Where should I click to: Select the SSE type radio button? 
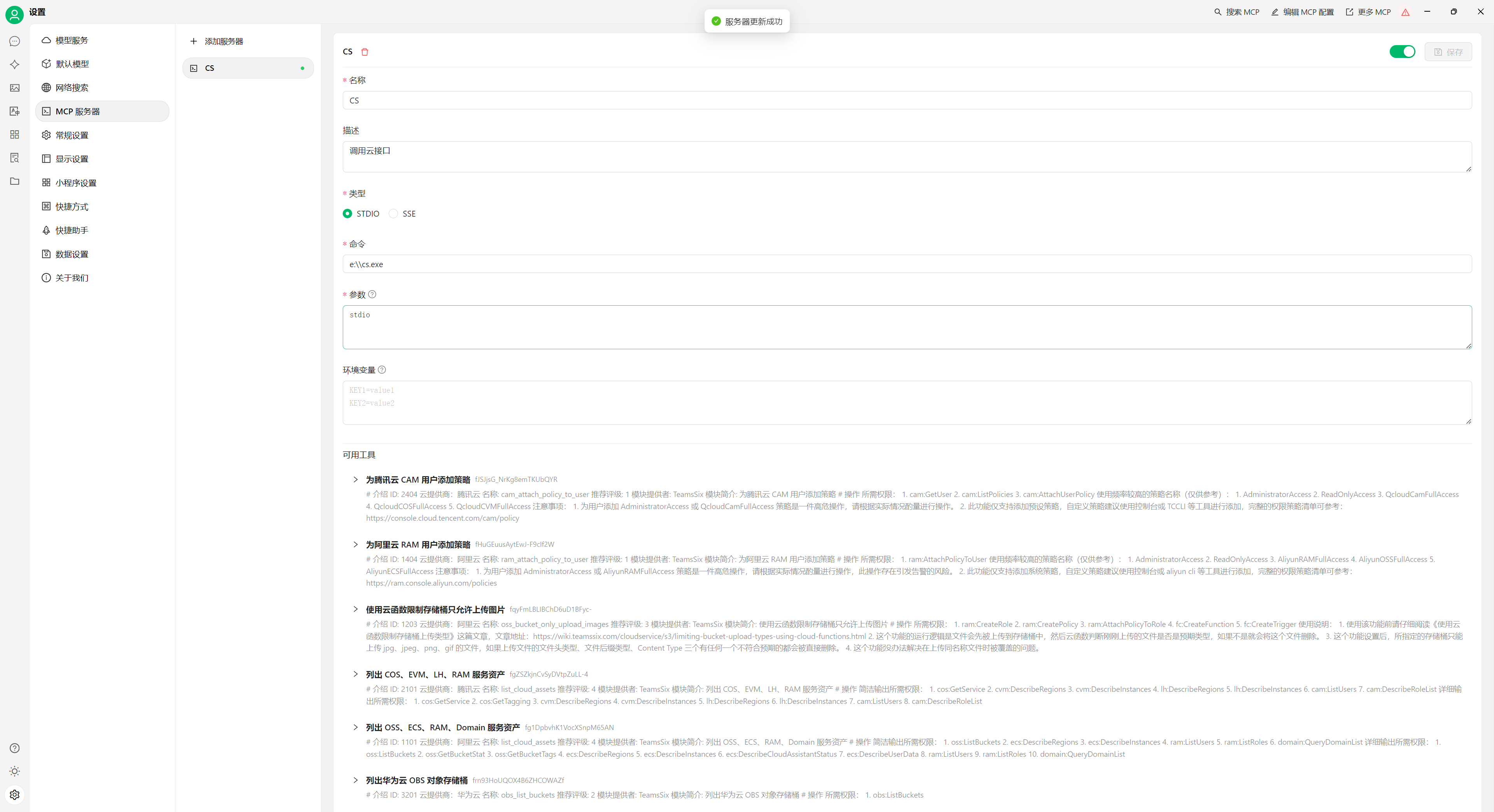394,214
